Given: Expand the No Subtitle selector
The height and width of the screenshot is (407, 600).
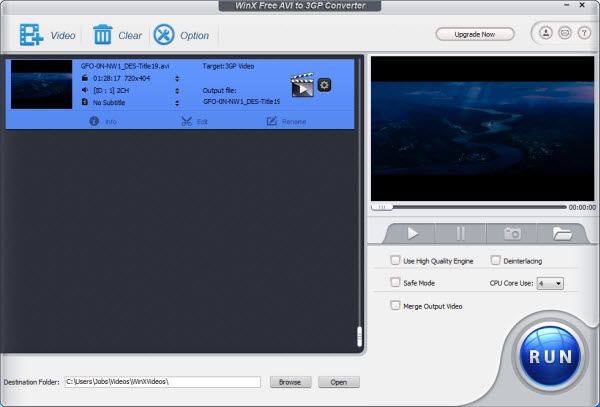Looking at the screenshot, I should [x=177, y=101].
